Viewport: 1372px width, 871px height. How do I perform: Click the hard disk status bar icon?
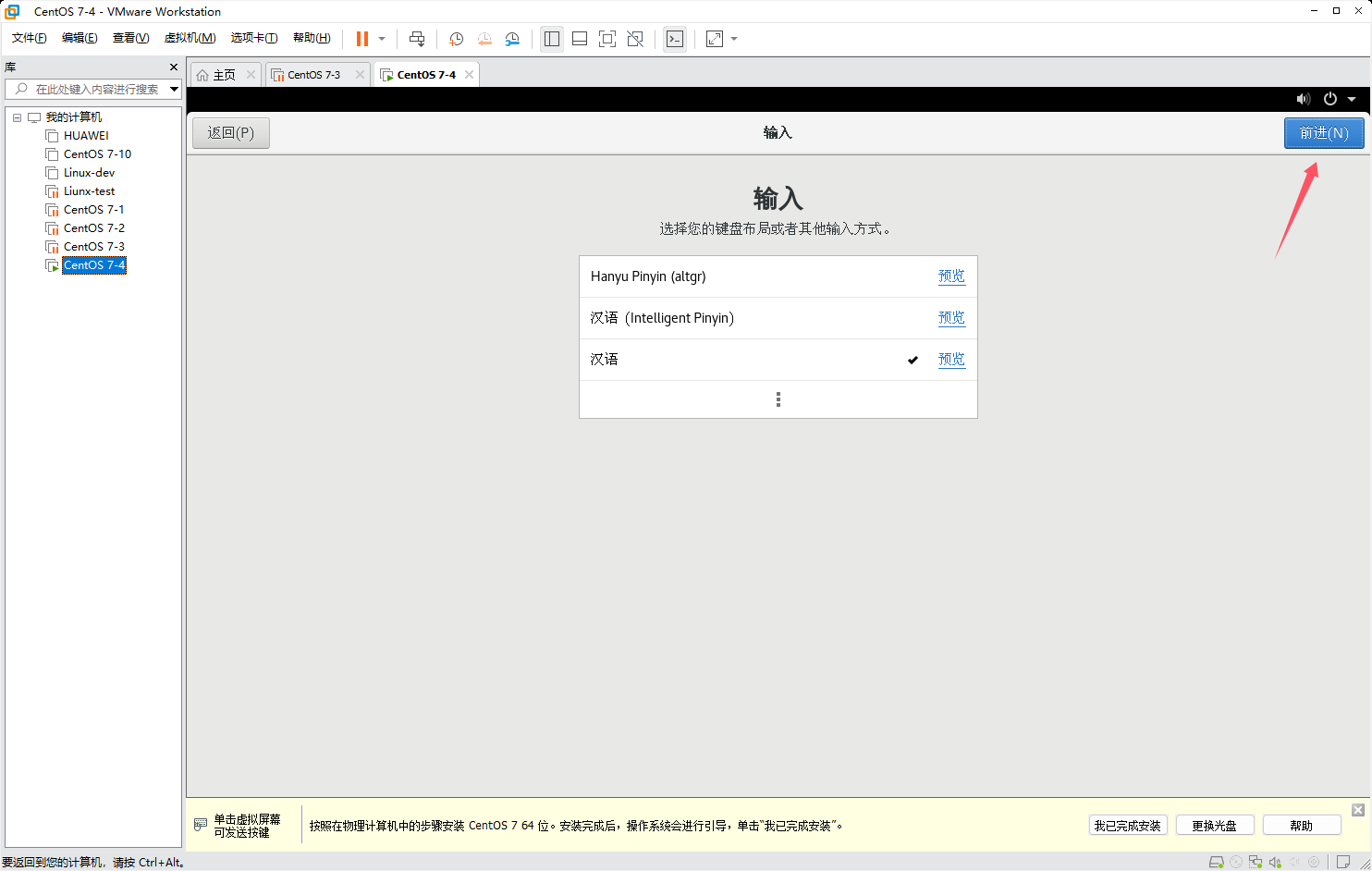click(x=1217, y=862)
